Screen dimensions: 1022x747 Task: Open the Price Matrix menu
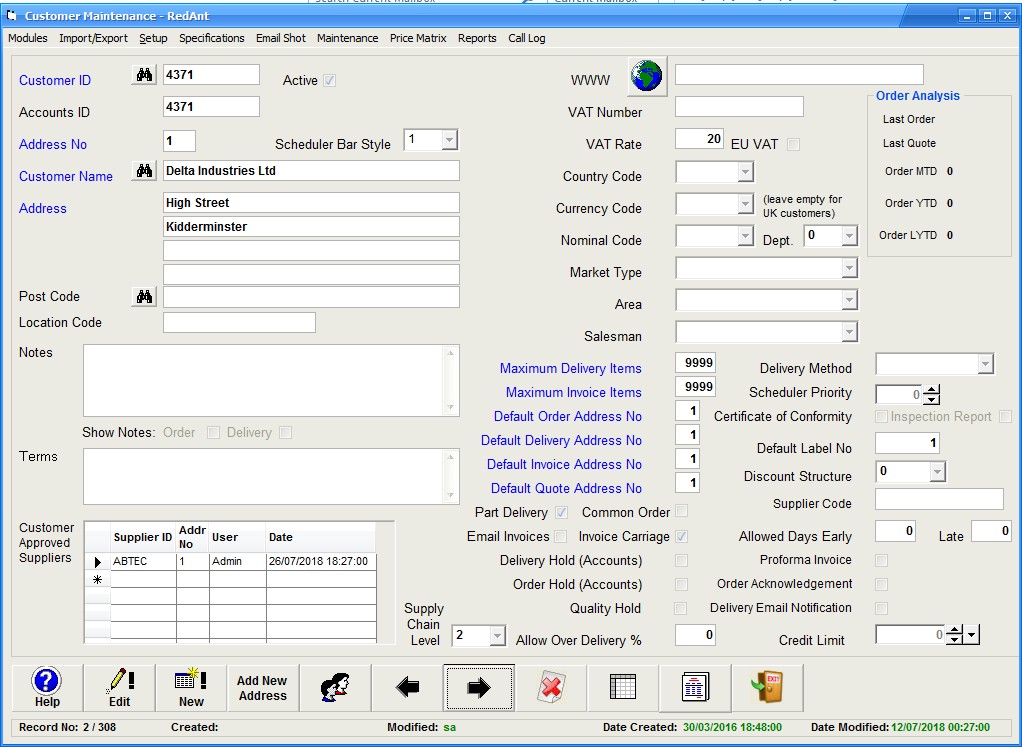click(418, 38)
